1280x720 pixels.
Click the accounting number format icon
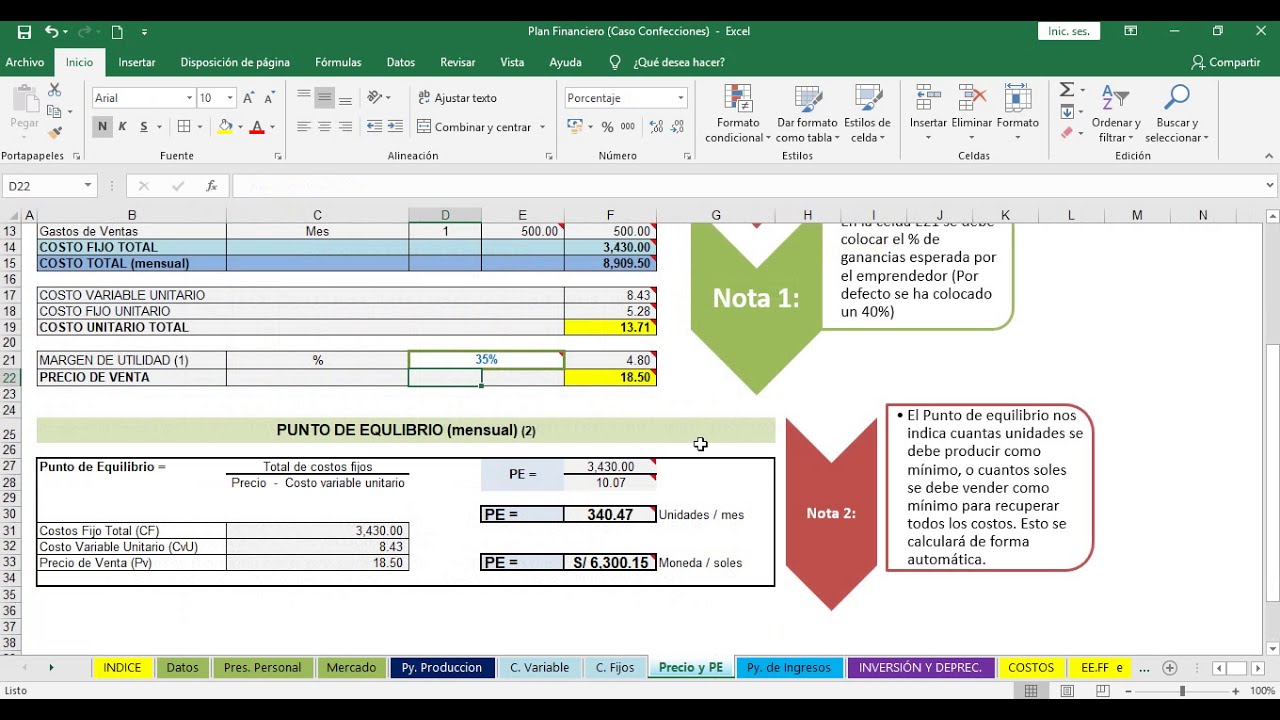[x=574, y=127]
